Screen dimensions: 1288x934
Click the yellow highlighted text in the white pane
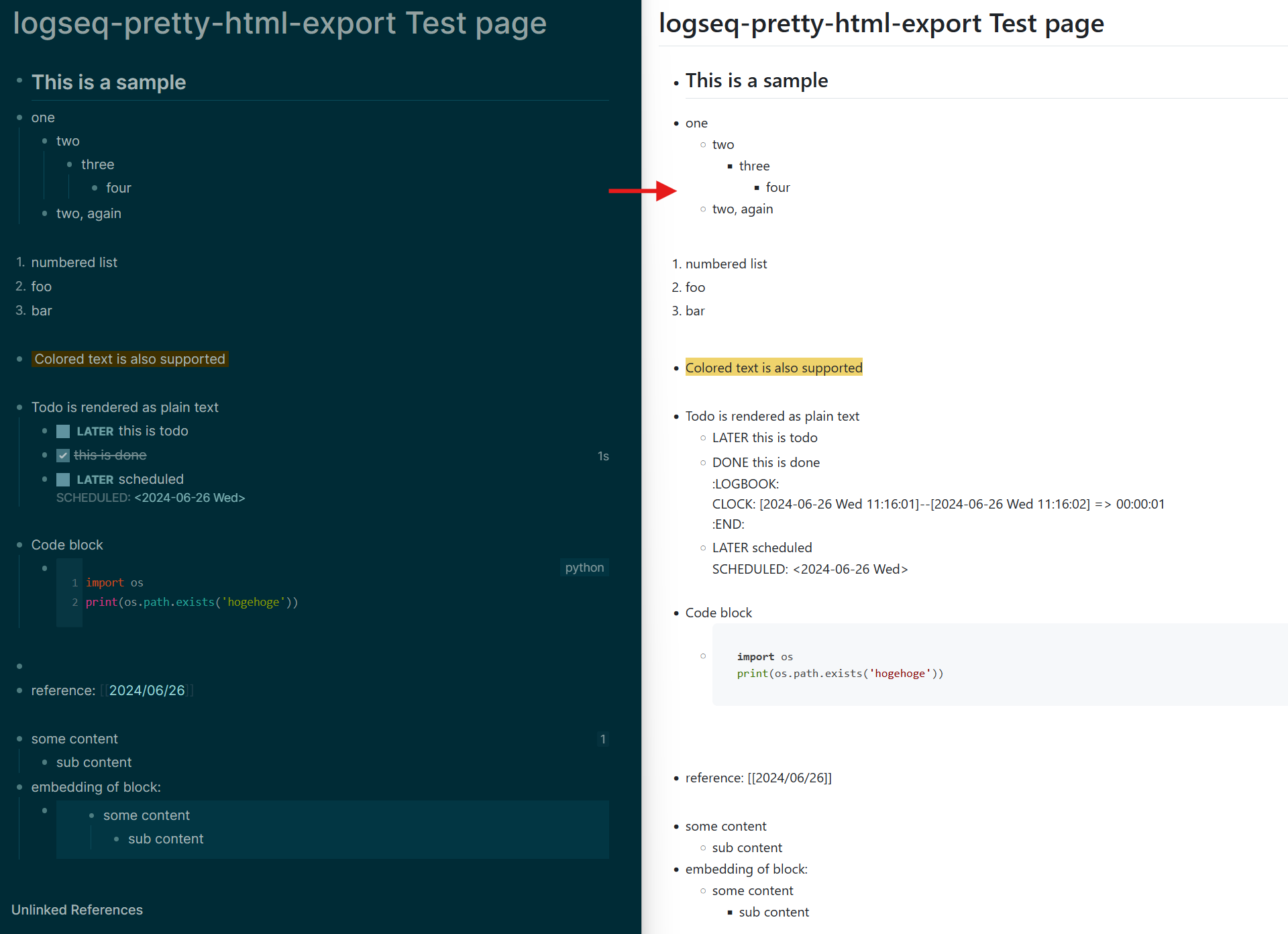773,368
